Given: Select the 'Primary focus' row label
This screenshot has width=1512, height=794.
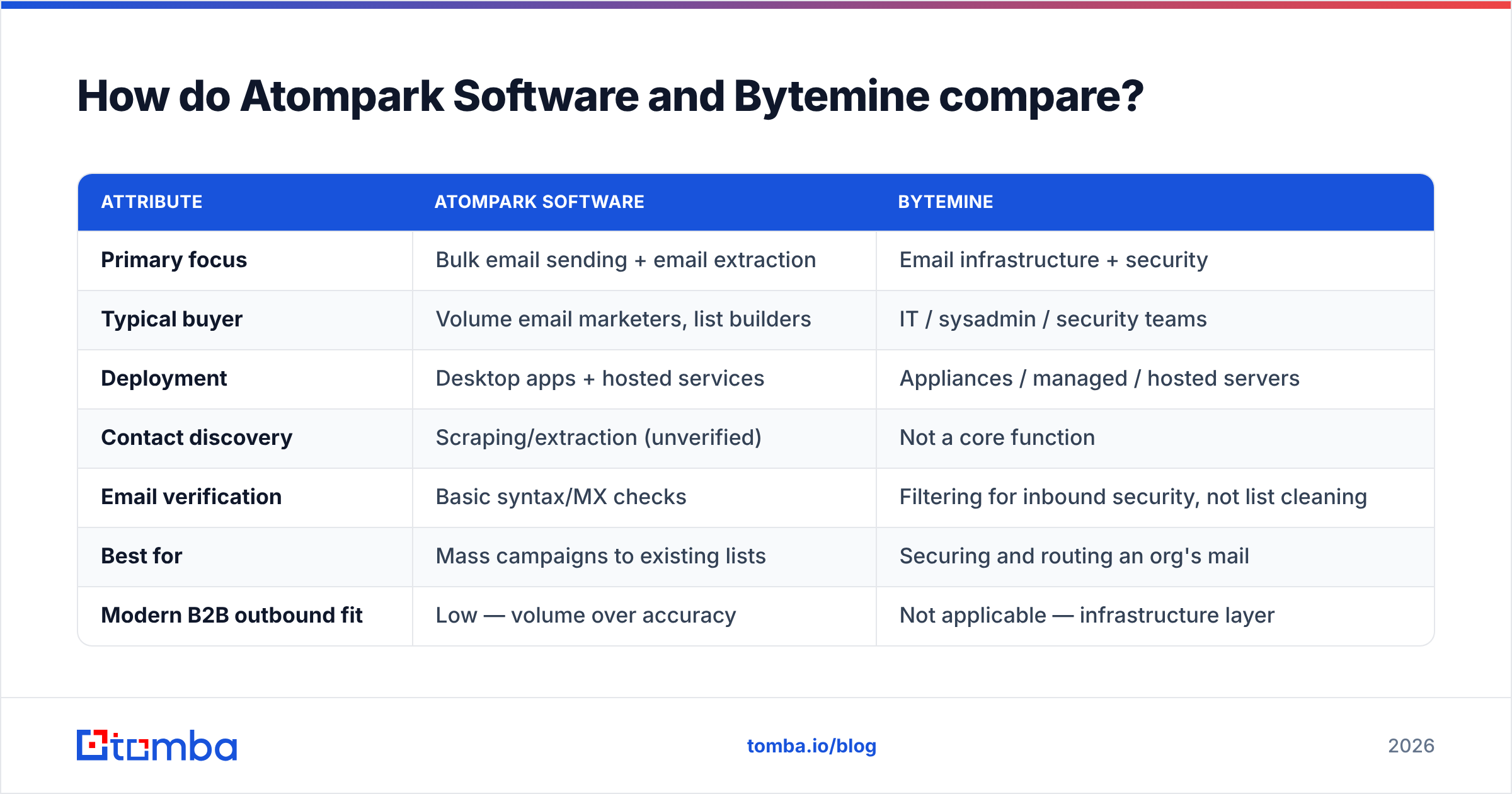Looking at the screenshot, I should point(174,260).
